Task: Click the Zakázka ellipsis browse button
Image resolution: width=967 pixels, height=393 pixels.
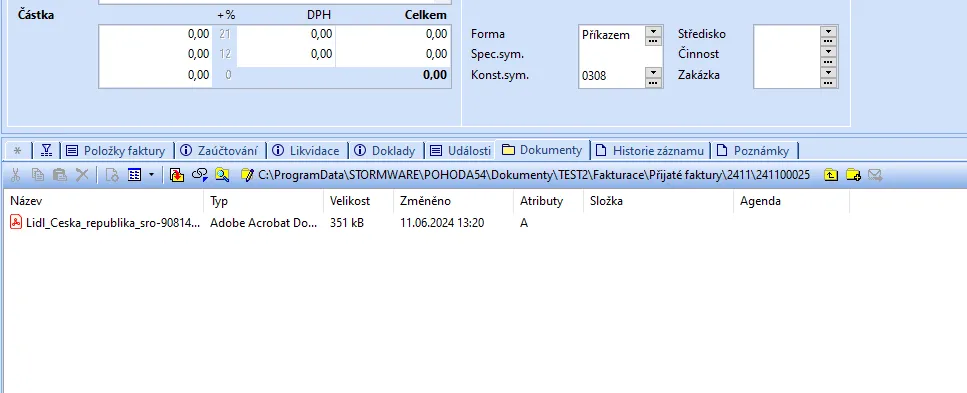Action: [829, 82]
